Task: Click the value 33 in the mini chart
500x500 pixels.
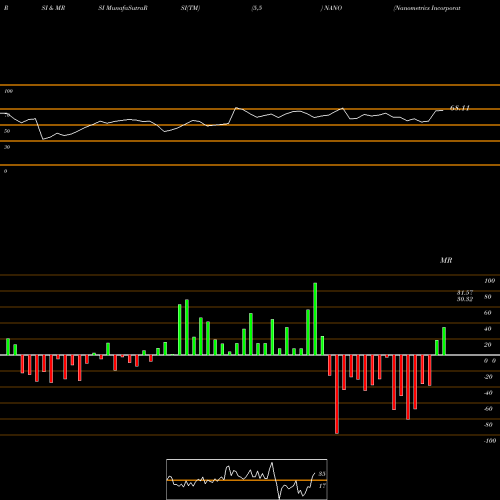Action: (x=322, y=474)
